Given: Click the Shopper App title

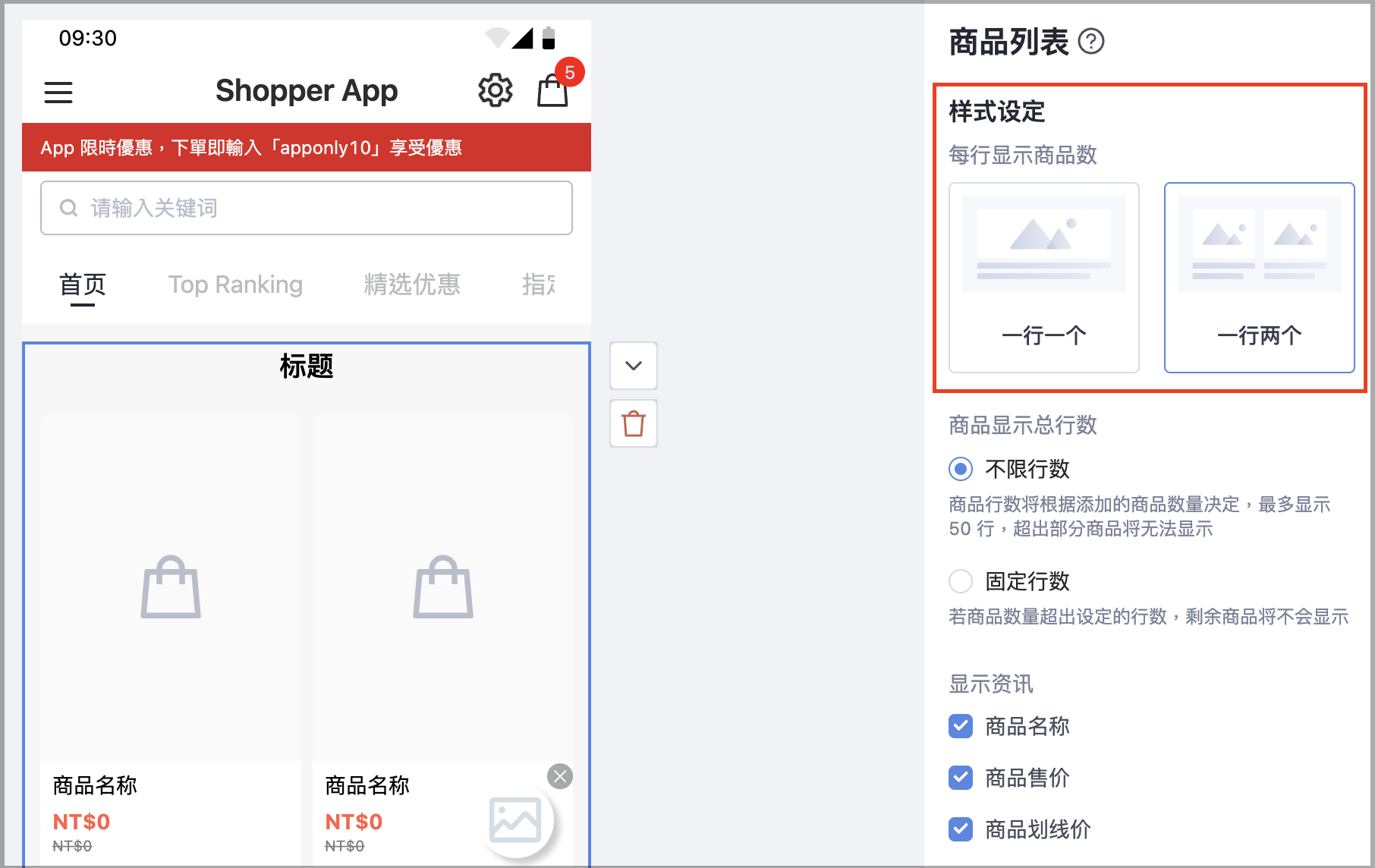Looking at the screenshot, I should click(307, 91).
